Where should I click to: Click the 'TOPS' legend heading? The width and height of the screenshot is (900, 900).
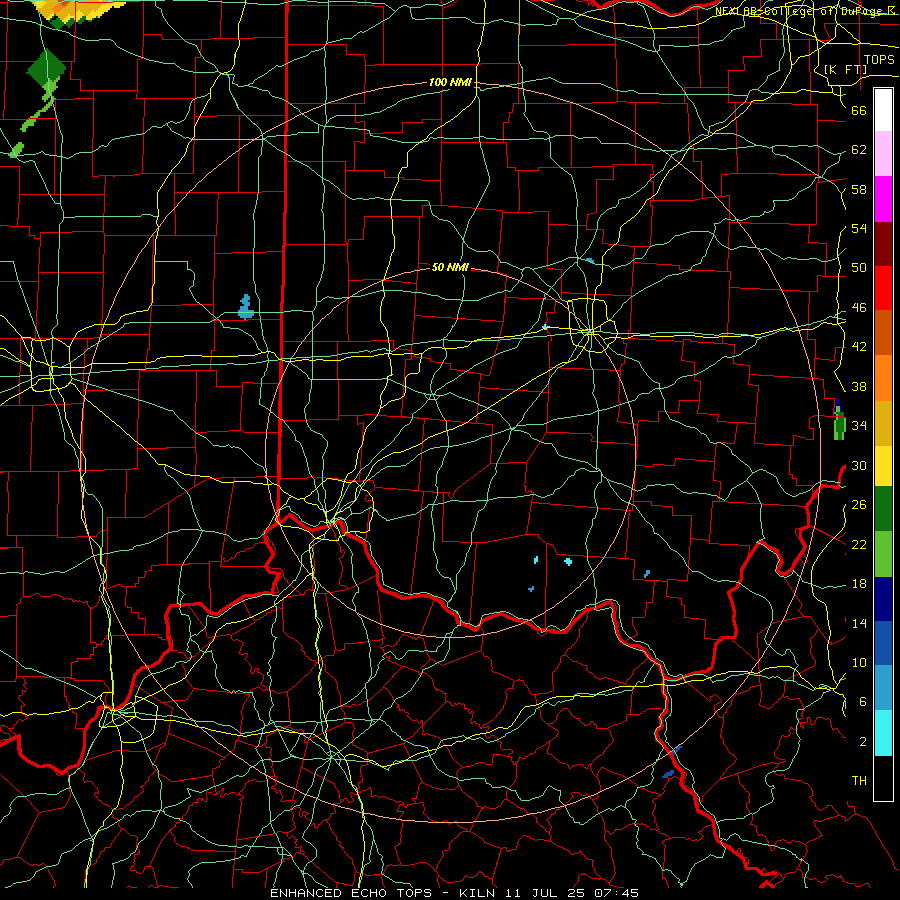(879, 60)
